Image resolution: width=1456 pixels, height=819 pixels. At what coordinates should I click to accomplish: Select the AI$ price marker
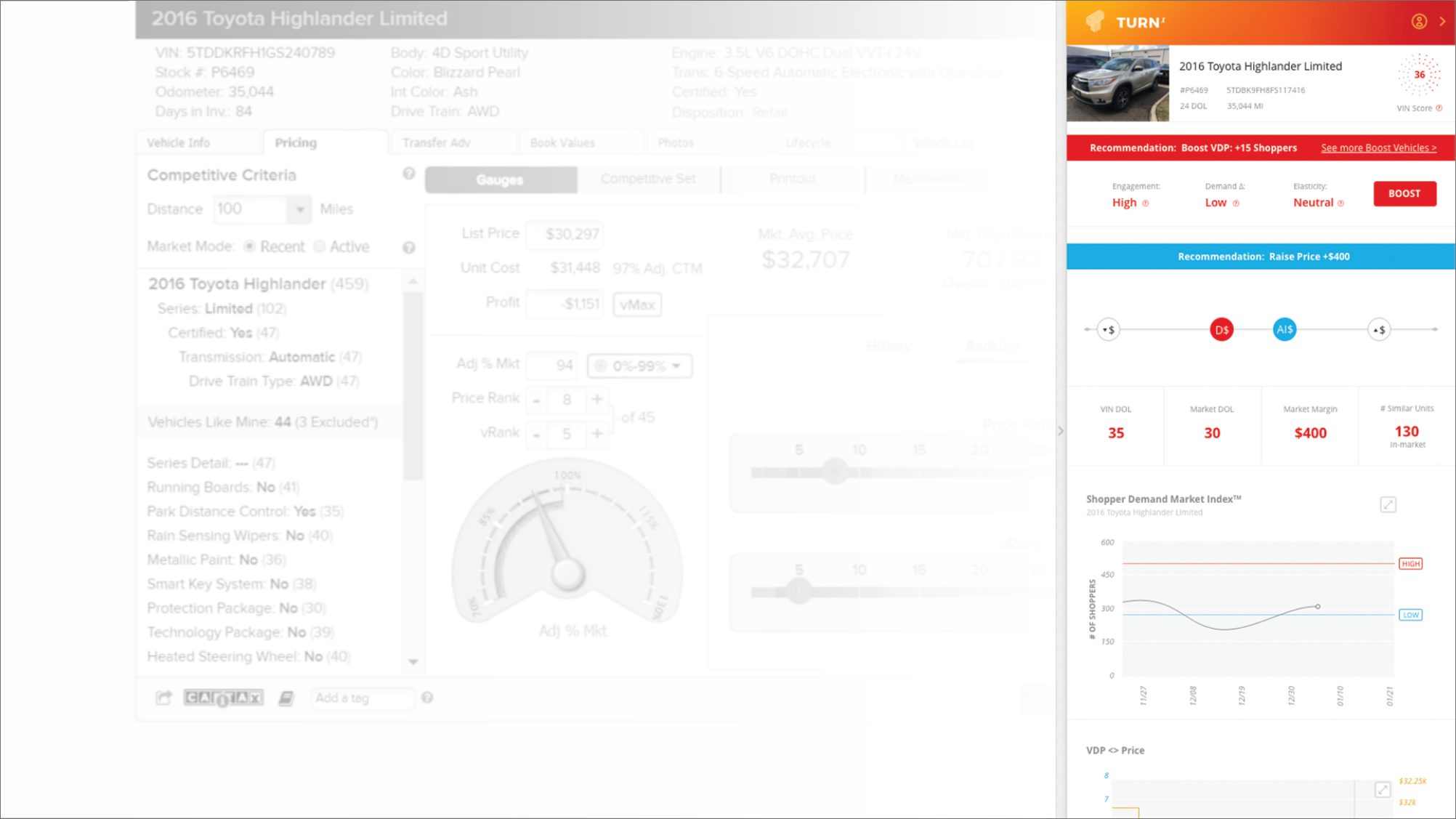[x=1285, y=329]
